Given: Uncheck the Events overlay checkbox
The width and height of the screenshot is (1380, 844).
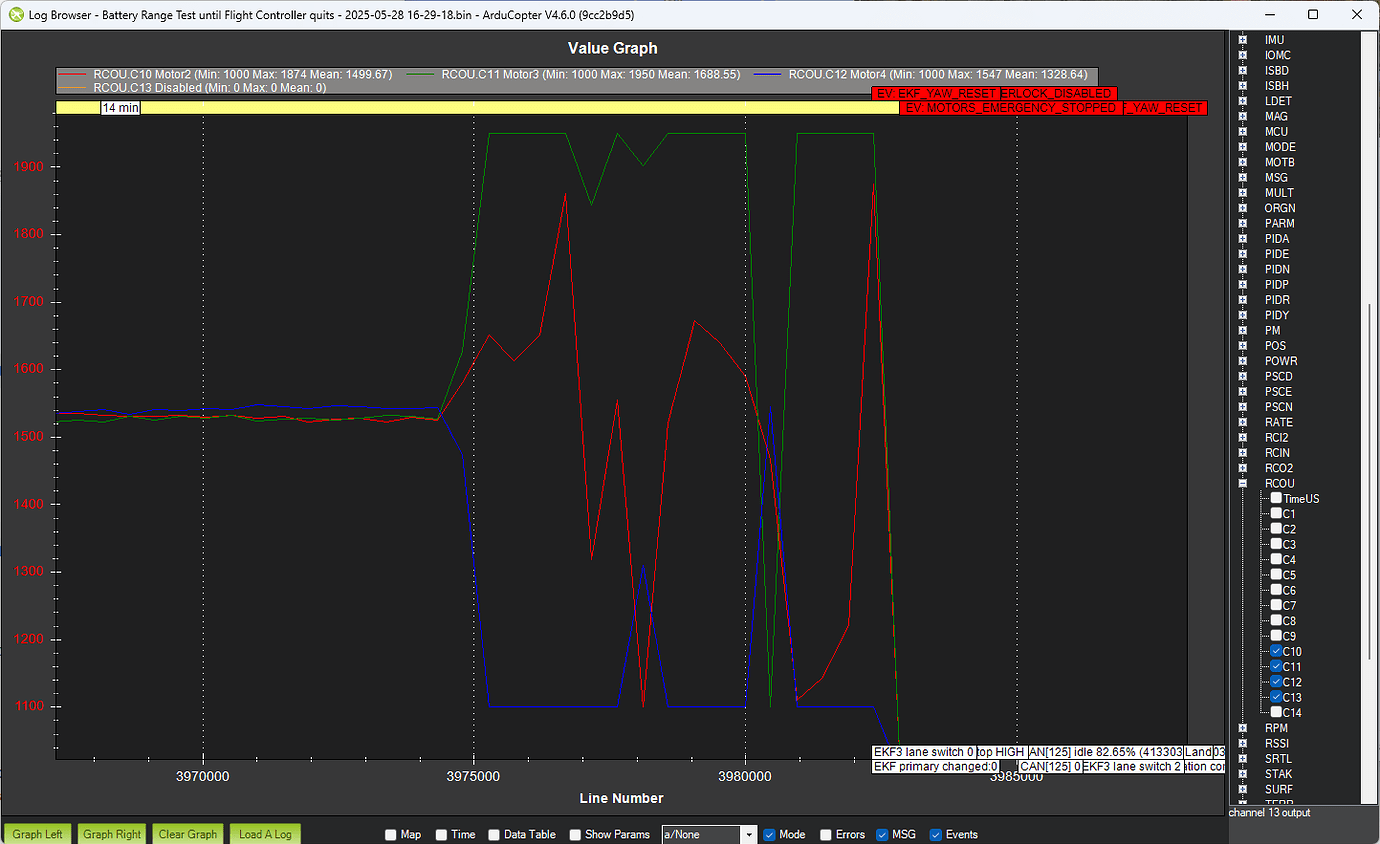Looking at the screenshot, I should [x=934, y=833].
